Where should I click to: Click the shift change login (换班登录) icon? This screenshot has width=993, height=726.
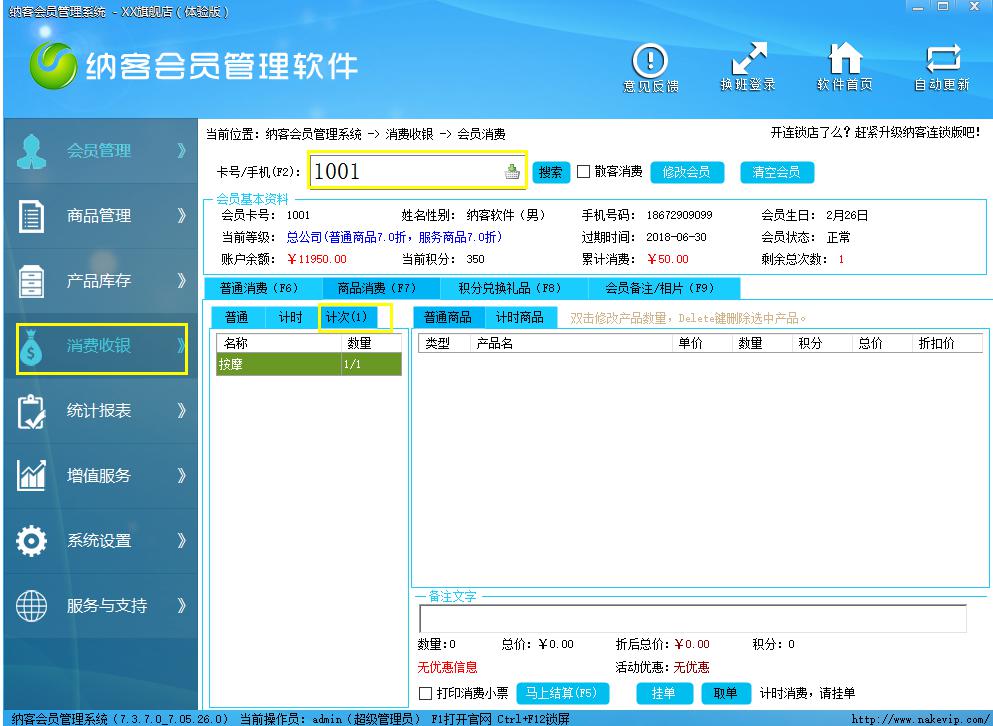click(748, 60)
